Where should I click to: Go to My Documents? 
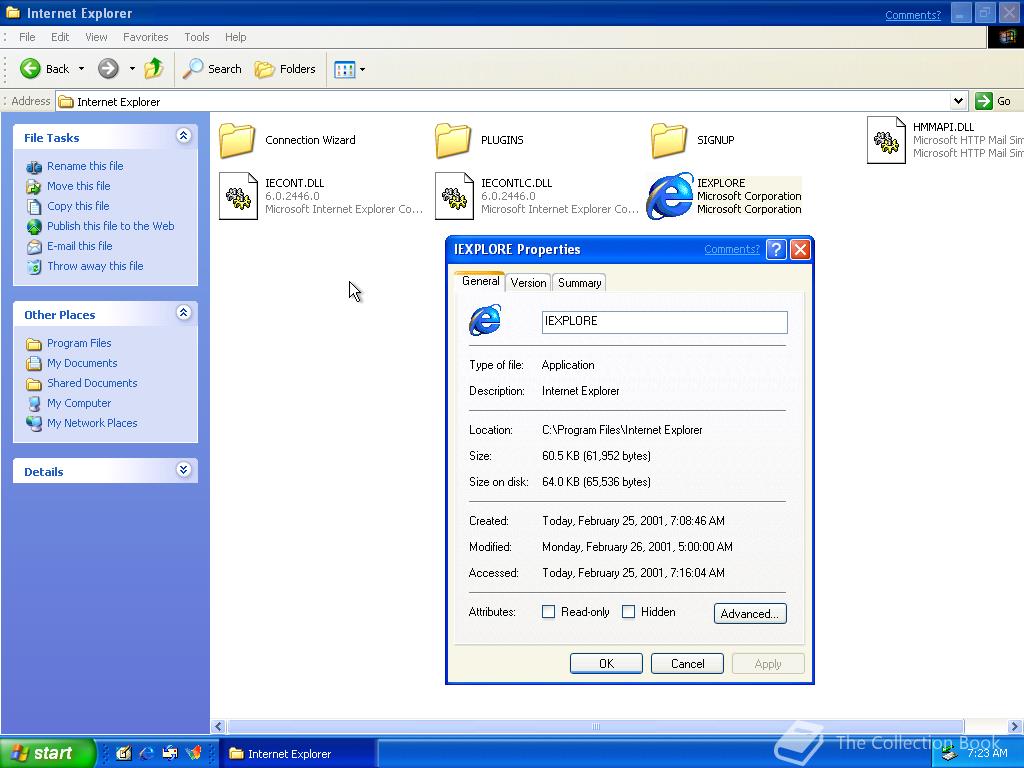pyautogui.click(x=82, y=363)
